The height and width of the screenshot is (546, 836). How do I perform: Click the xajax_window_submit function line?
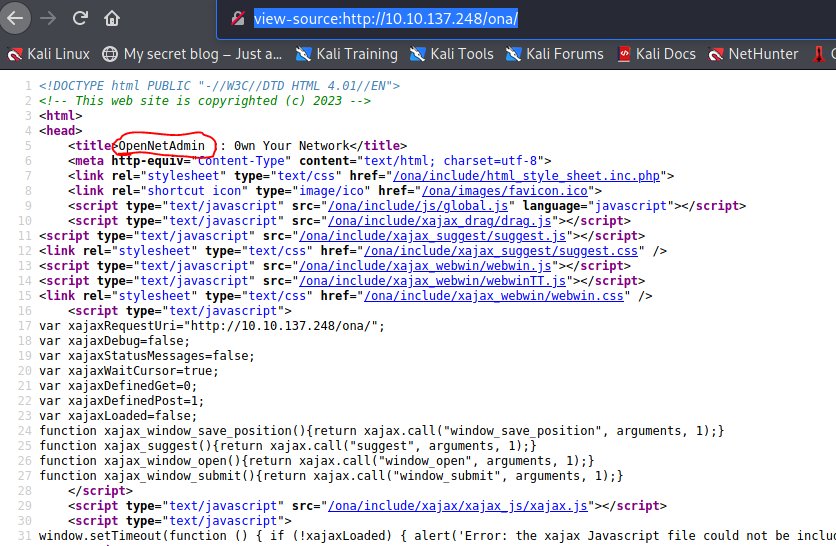click(x=331, y=475)
